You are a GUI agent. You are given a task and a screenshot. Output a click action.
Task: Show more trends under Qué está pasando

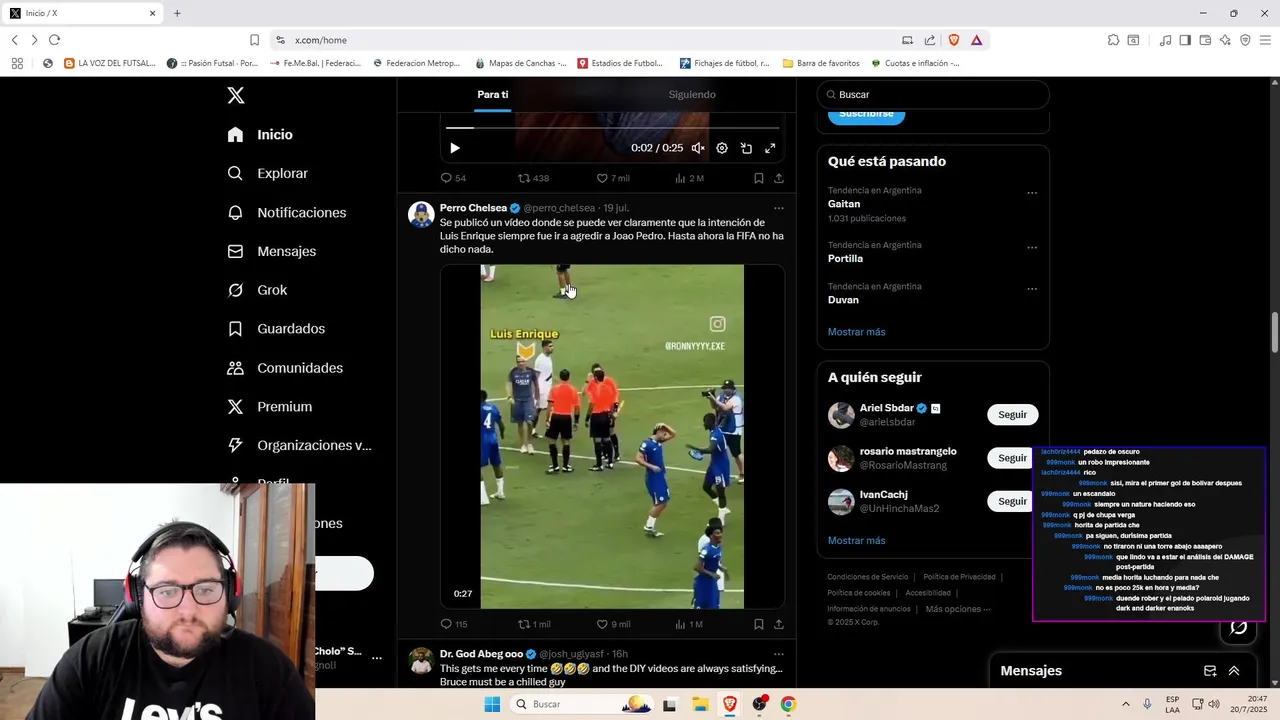pyautogui.click(x=856, y=332)
